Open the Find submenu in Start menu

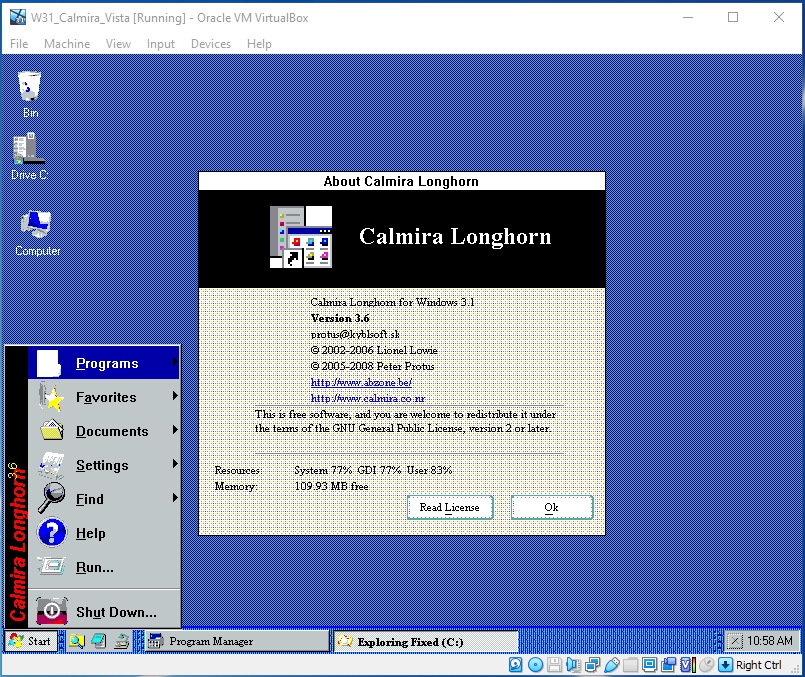click(104, 498)
